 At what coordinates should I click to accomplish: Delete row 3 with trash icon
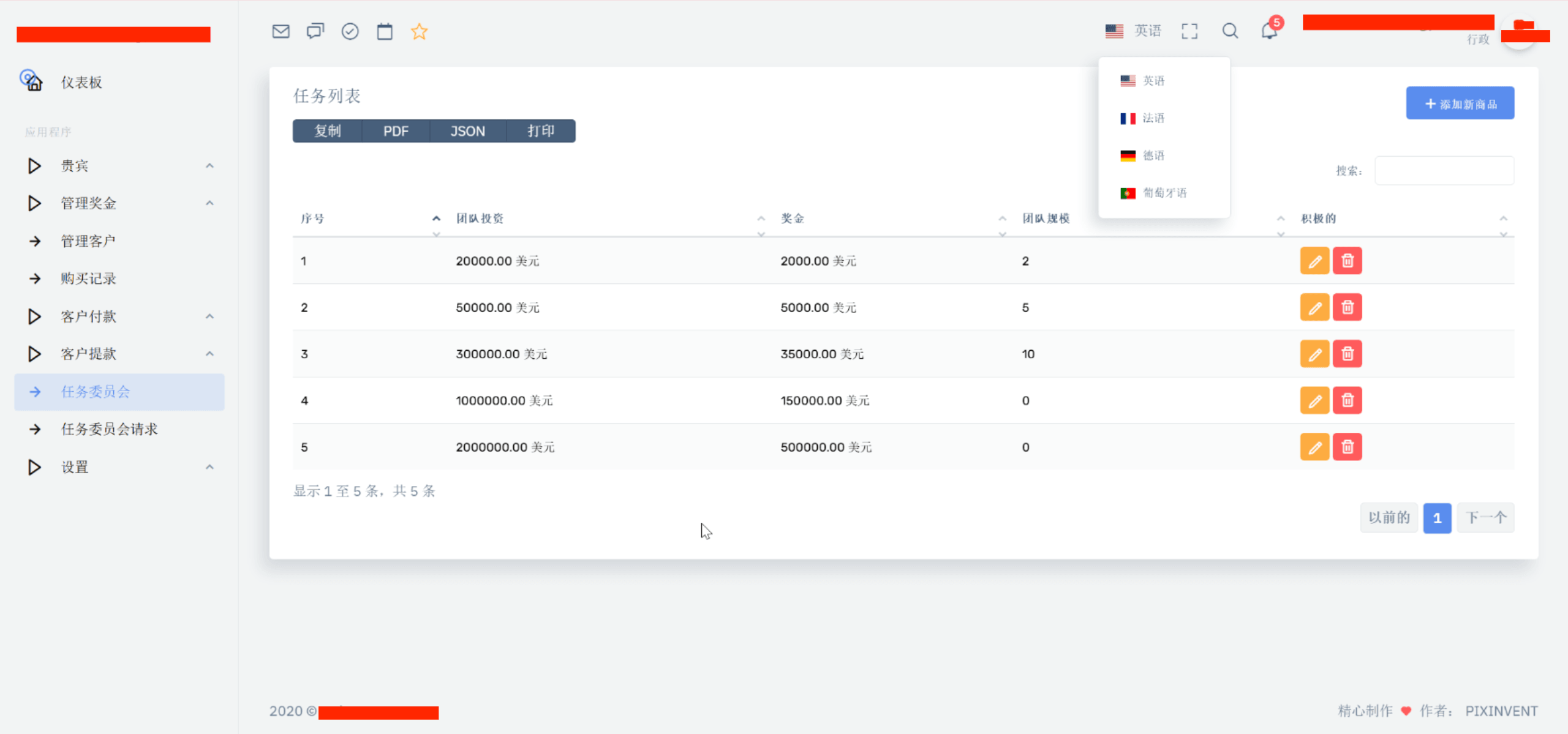[1347, 354]
